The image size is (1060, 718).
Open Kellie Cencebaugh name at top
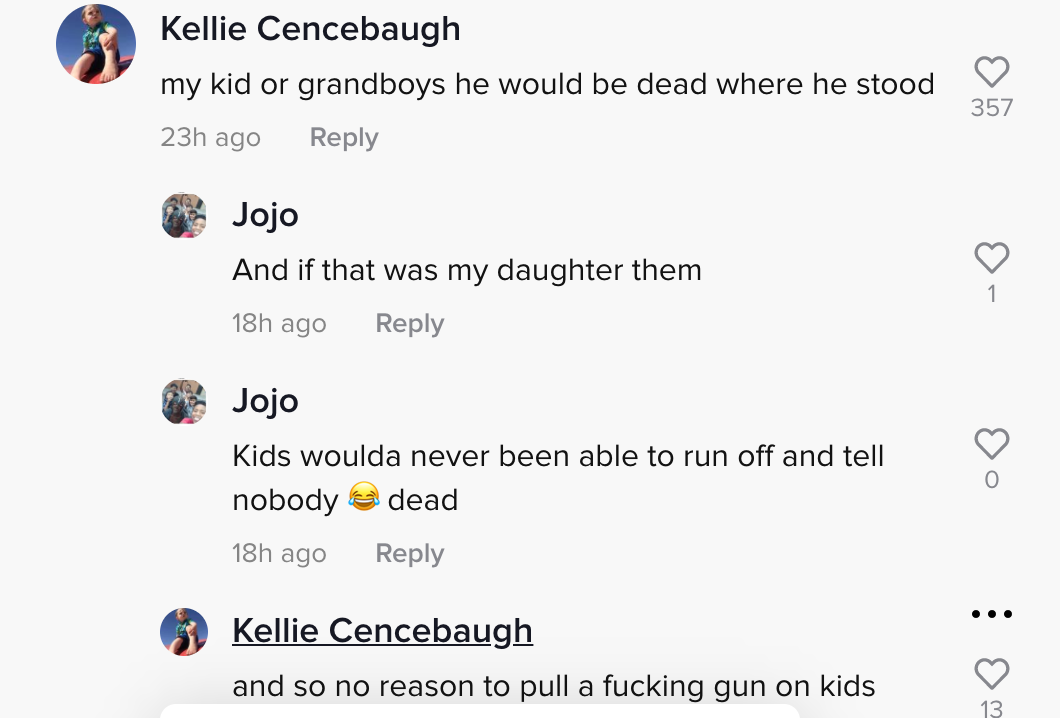310,29
